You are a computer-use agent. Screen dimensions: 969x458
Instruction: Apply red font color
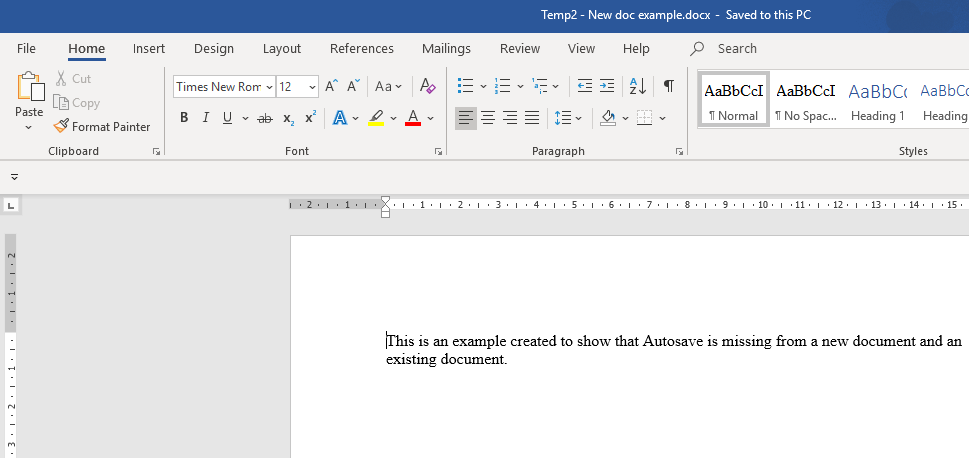click(x=413, y=117)
